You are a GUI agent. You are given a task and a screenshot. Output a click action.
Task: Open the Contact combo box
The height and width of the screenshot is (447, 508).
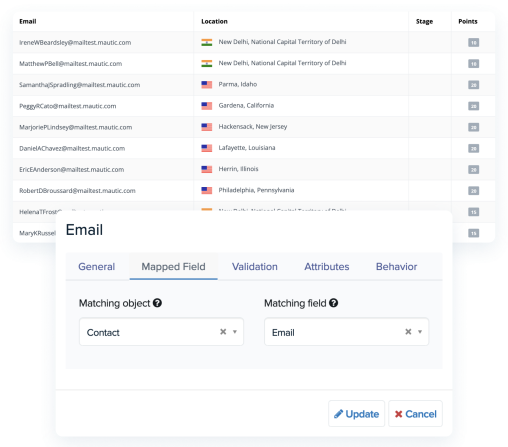pyautogui.click(x=161, y=332)
